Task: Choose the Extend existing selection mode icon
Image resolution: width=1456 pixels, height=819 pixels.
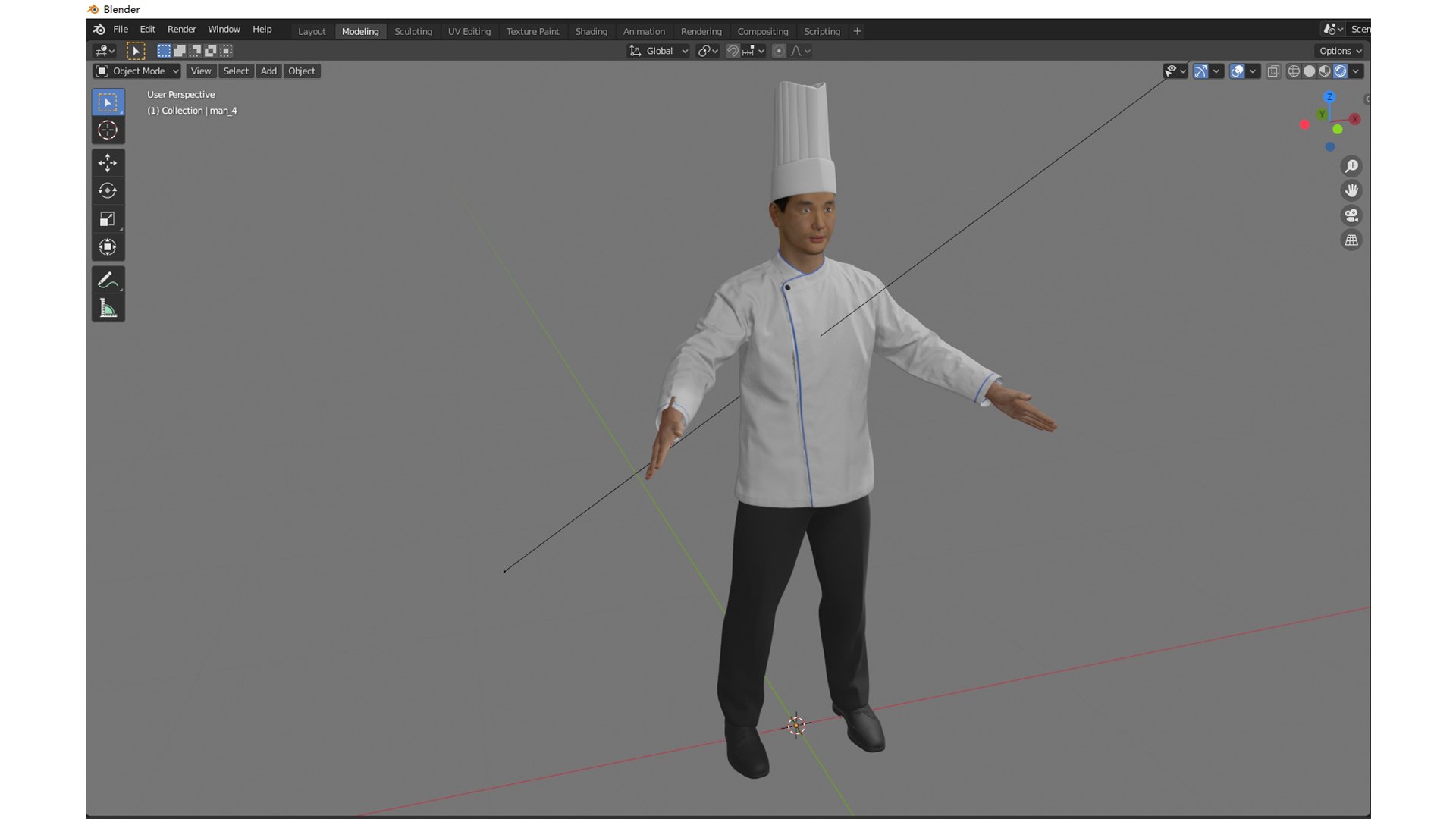Action: [180, 51]
